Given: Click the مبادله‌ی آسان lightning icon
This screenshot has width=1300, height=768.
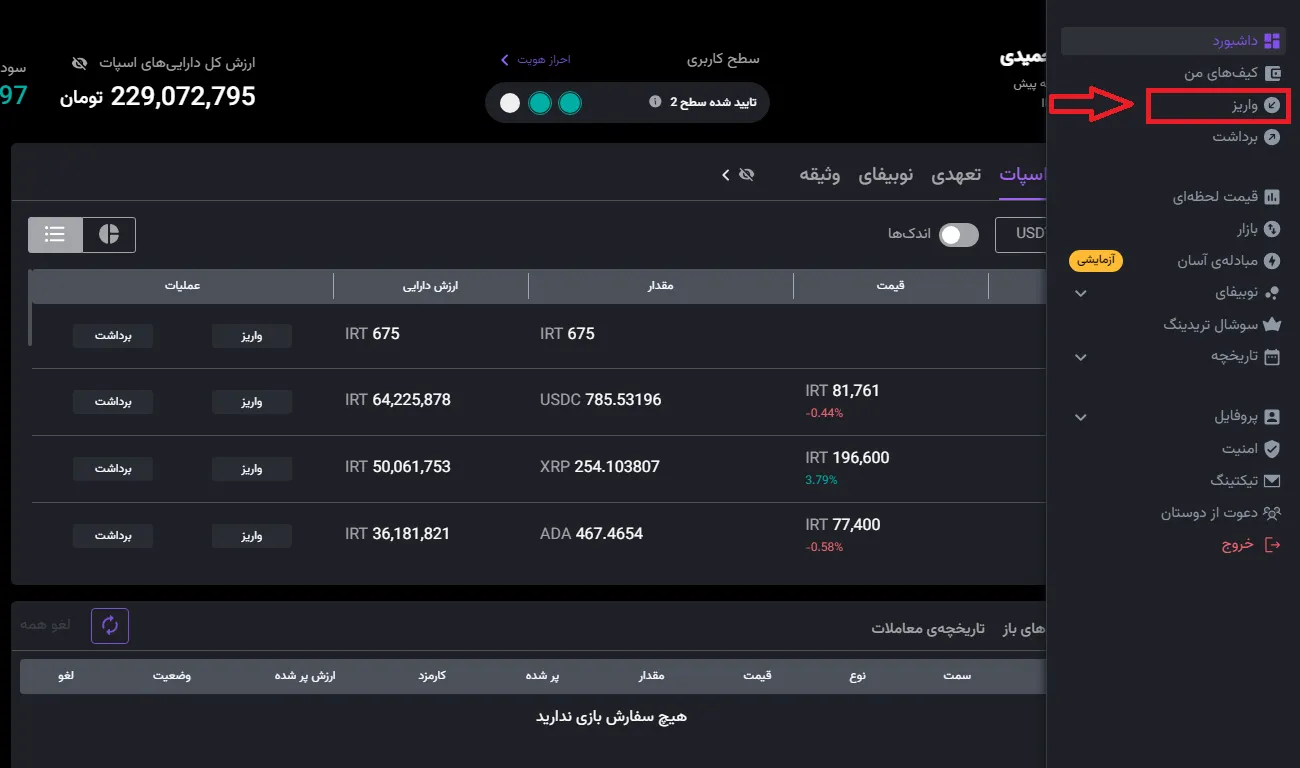Looking at the screenshot, I should 1273,260.
